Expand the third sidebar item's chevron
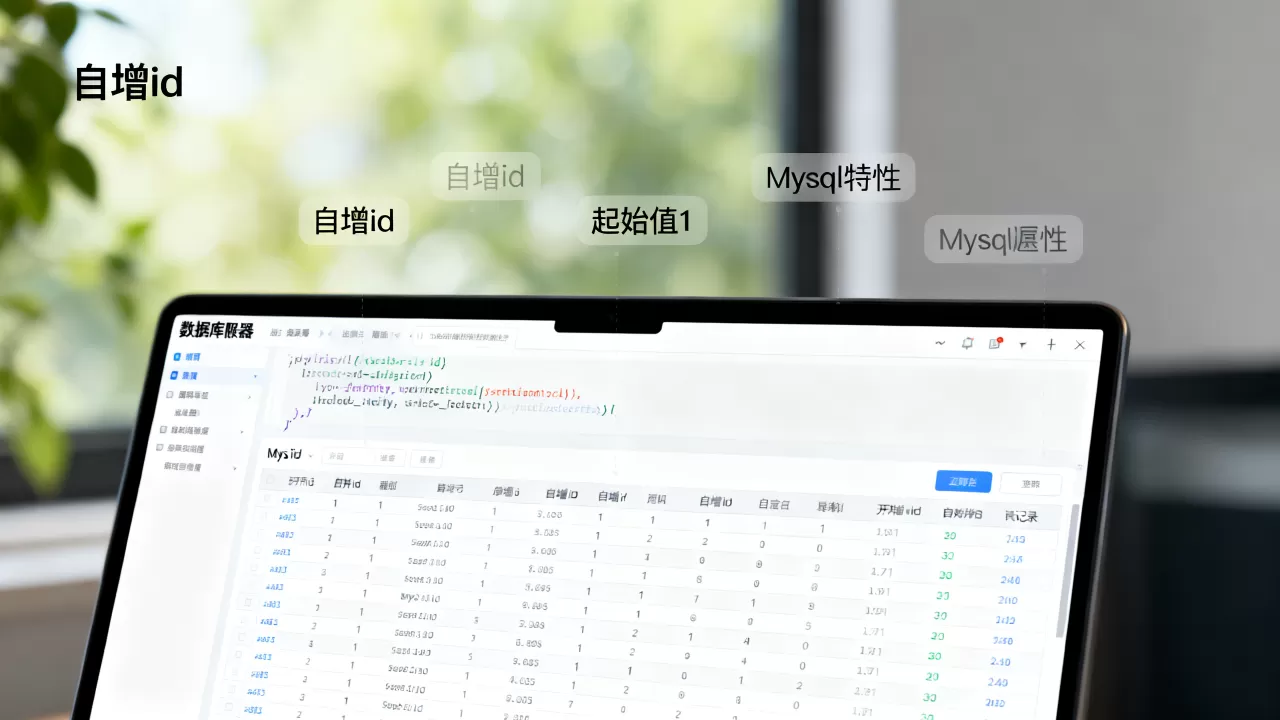Image resolution: width=1280 pixels, height=720 pixels. pyautogui.click(x=250, y=396)
